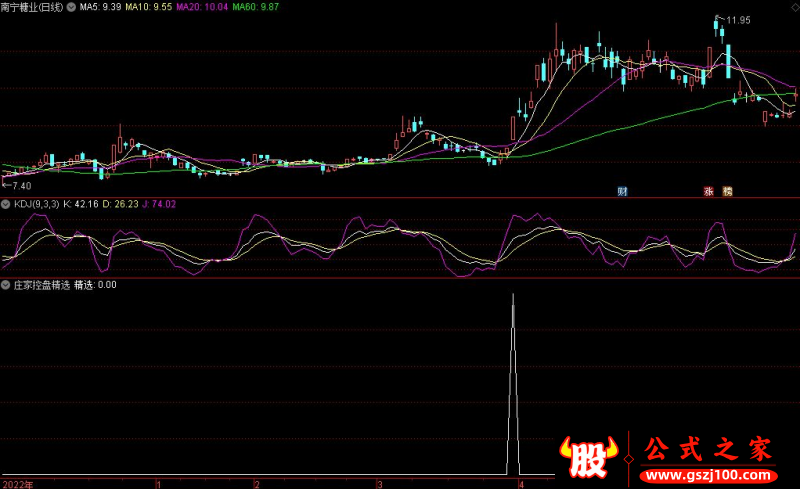Open the 庄家控盘精选 indicator dropdown arrow
800x489 pixels.
pyautogui.click(x=6, y=285)
